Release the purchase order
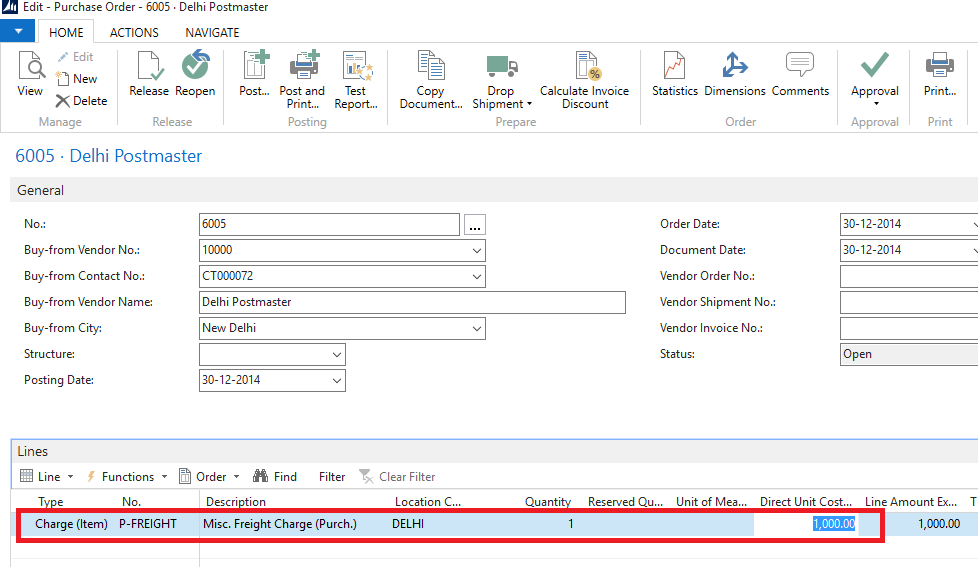Viewport: 978px width, 567px height. click(x=149, y=74)
